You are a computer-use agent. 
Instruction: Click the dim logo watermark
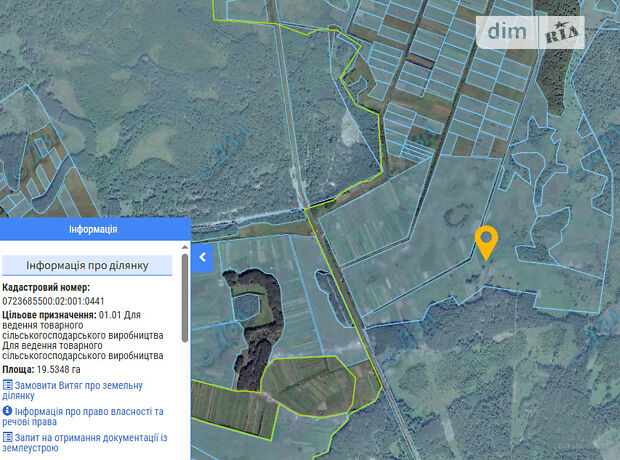[x=512, y=32]
